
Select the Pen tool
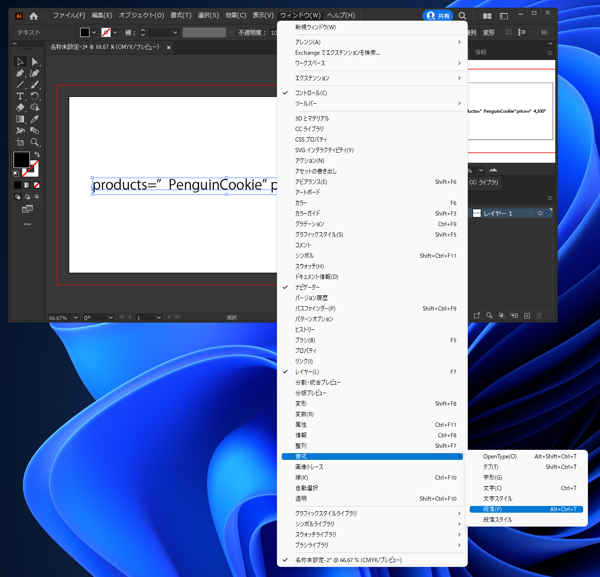click(20, 73)
